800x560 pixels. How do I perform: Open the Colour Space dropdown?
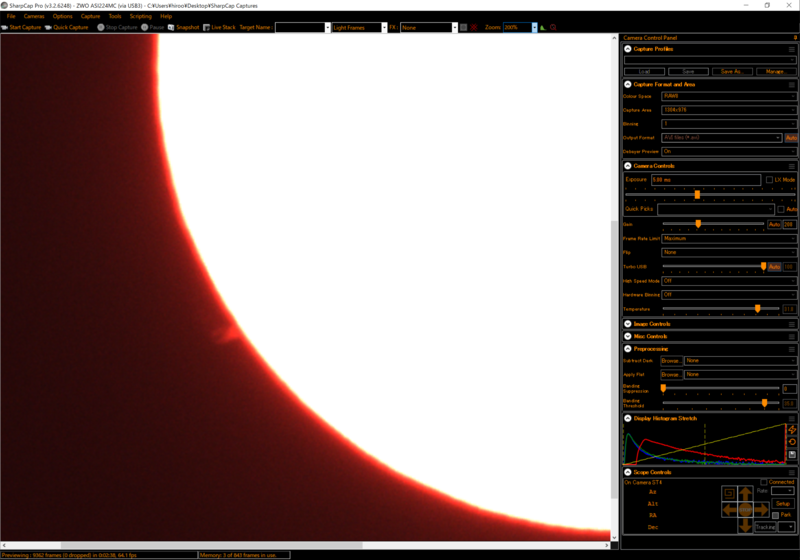(729, 96)
